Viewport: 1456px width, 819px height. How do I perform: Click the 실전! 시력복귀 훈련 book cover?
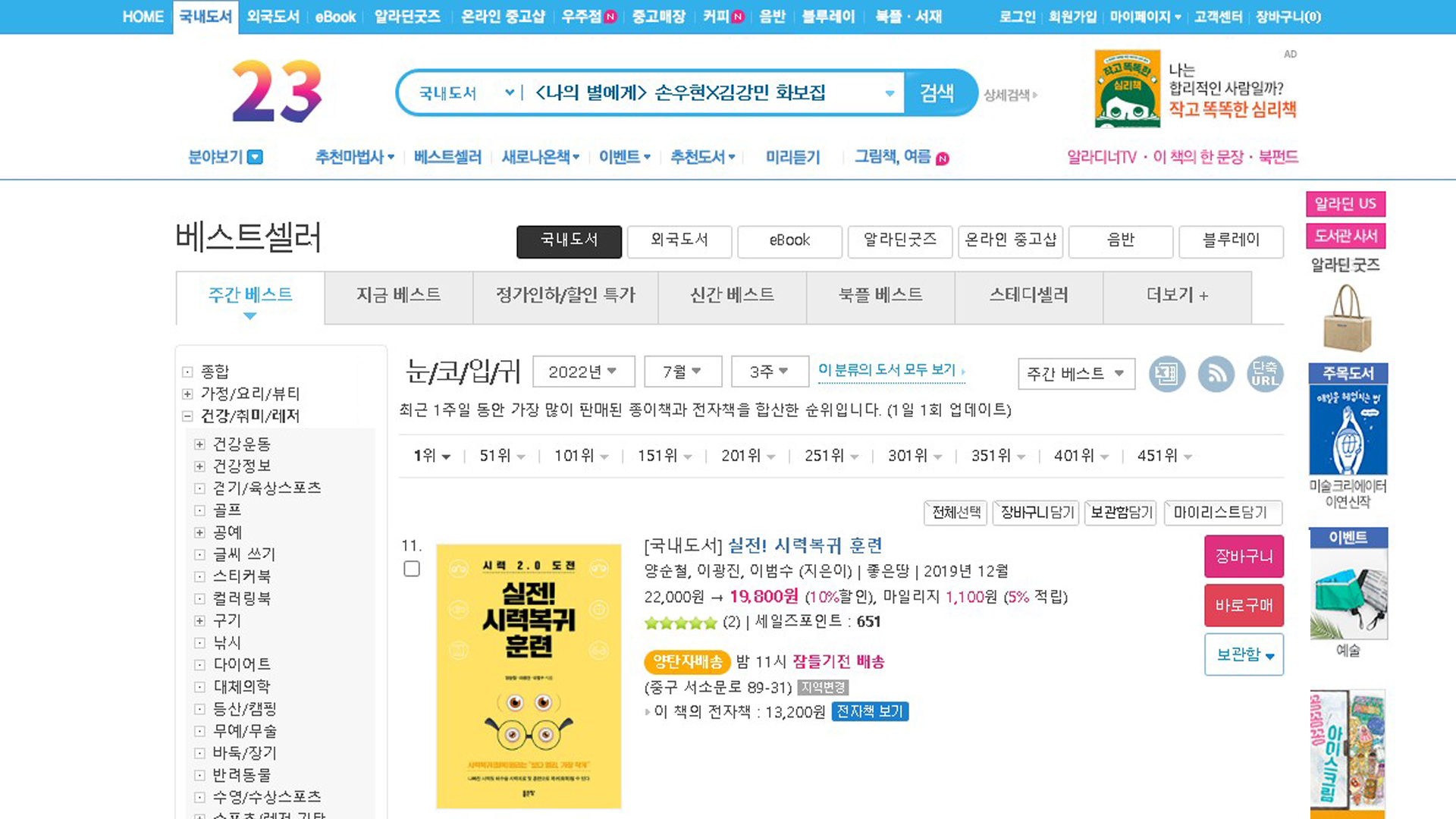click(x=529, y=676)
